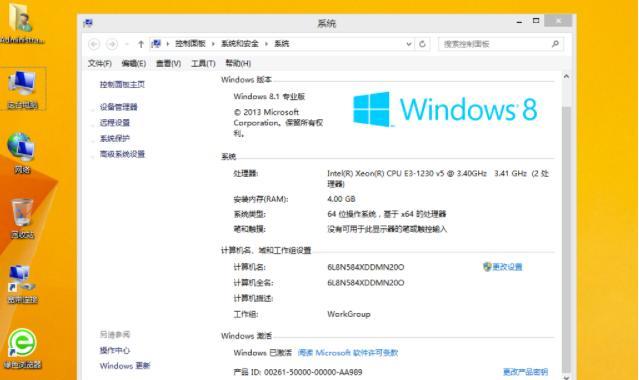Open the 查看(V) menu
639x380 pixels.
click(x=168, y=63)
